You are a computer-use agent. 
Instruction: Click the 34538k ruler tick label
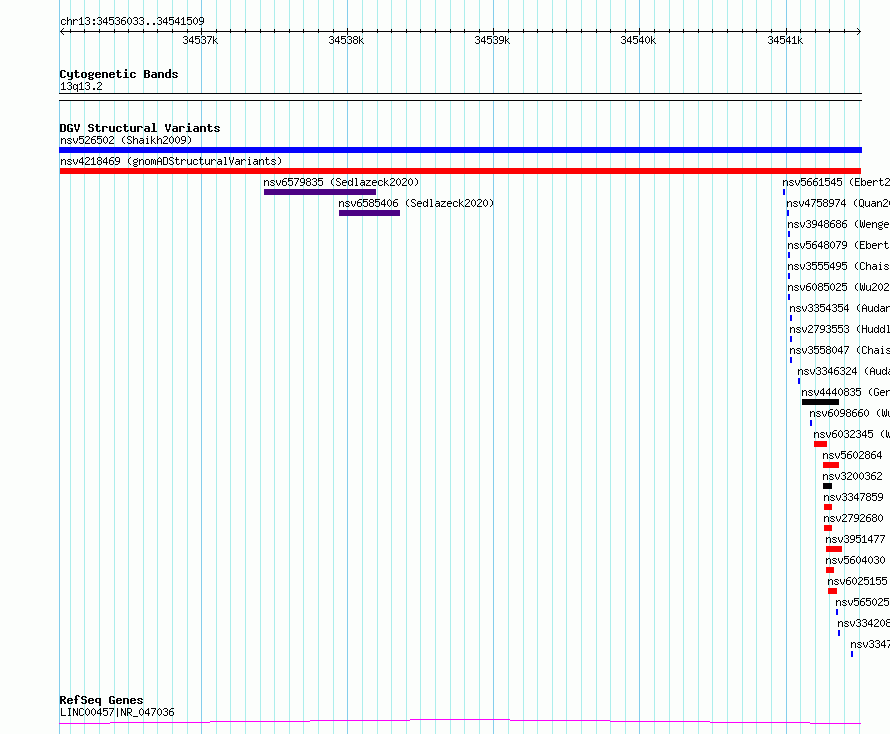pos(346,40)
